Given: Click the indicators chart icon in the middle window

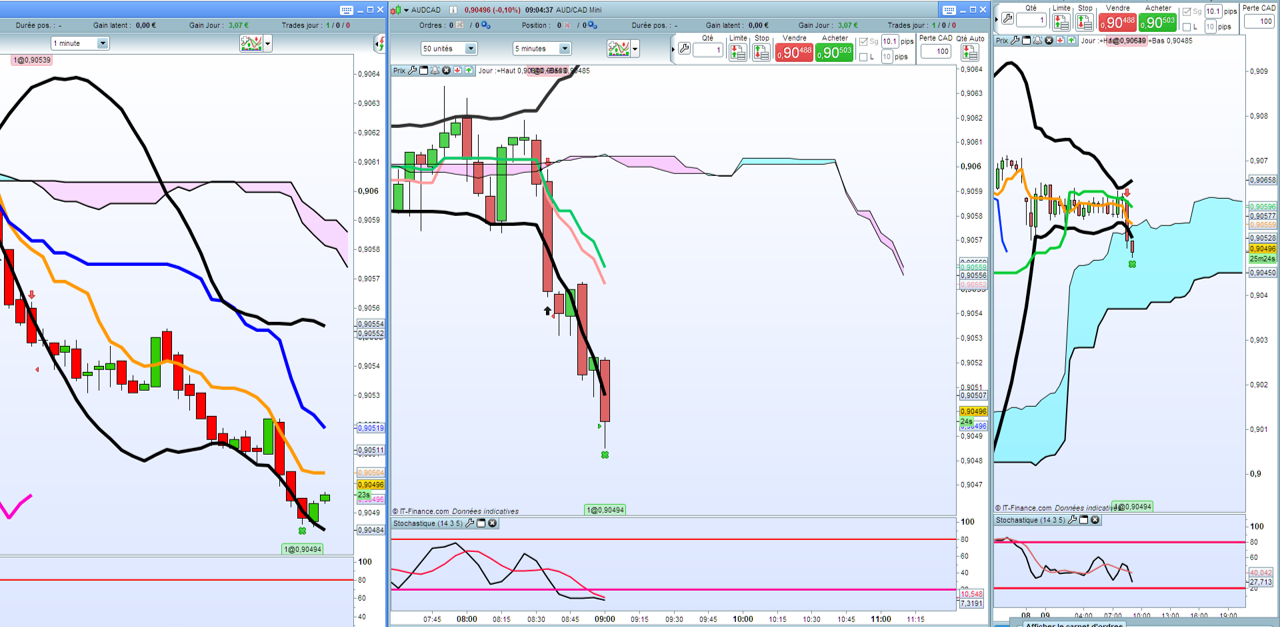Looking at the screenshot, I should [x=619, y=48].
